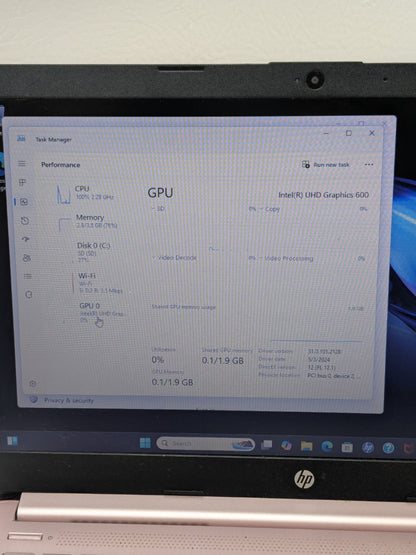This screenshot has height=555, width=416.
Task: Select the Wi-Fi performance entry
Action: pos(94,282)
